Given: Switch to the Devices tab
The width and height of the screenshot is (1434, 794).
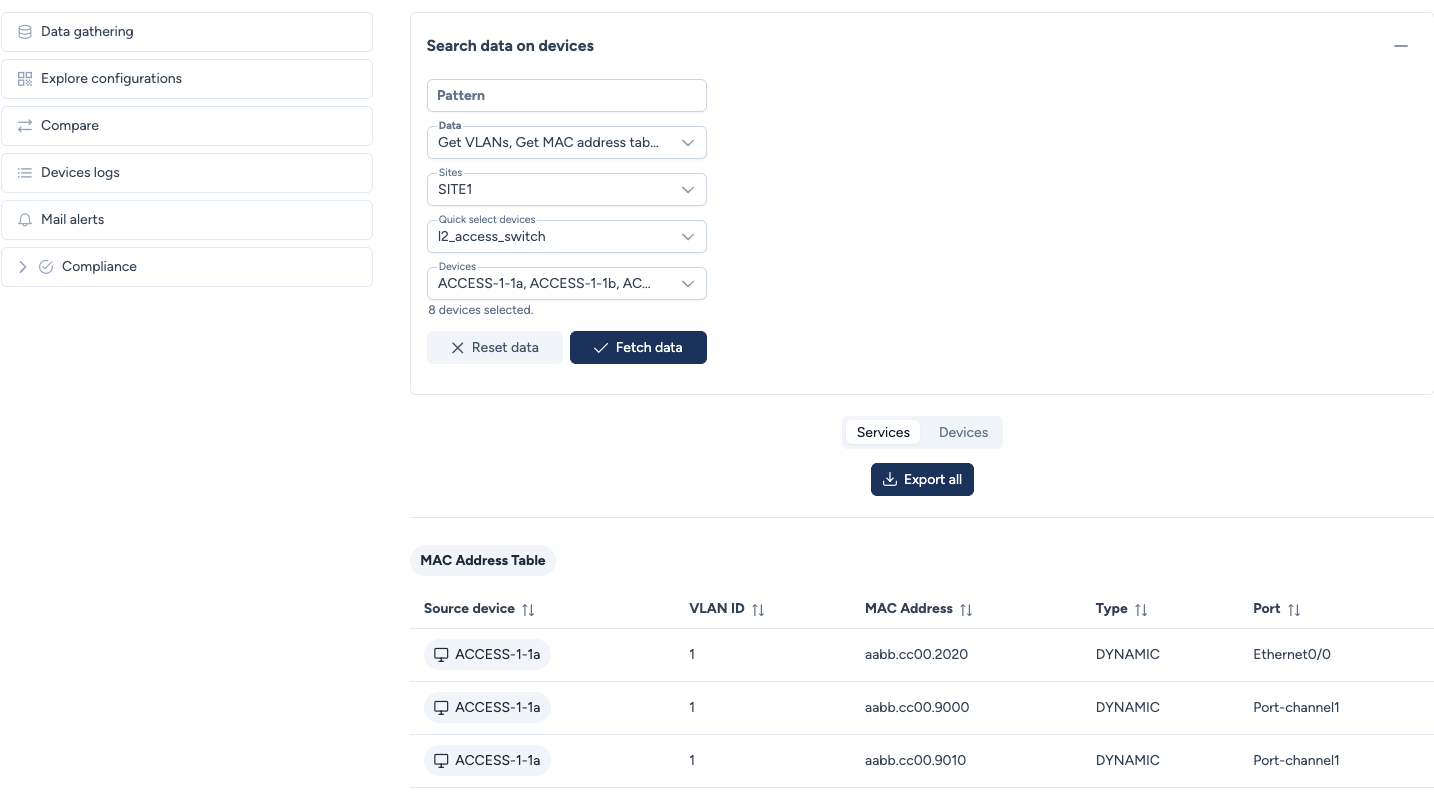Looking at the screenshot, I should coord(963,433).
